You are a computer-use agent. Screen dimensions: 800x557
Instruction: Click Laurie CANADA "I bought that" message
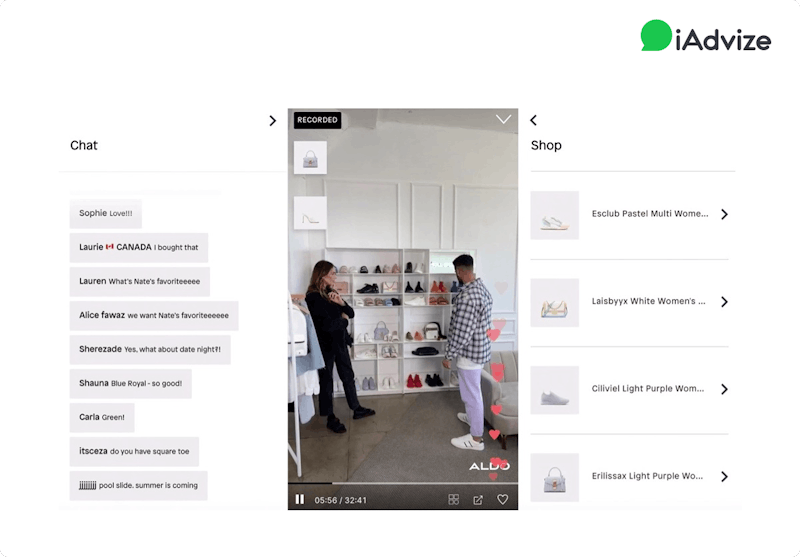coord(139,247)
